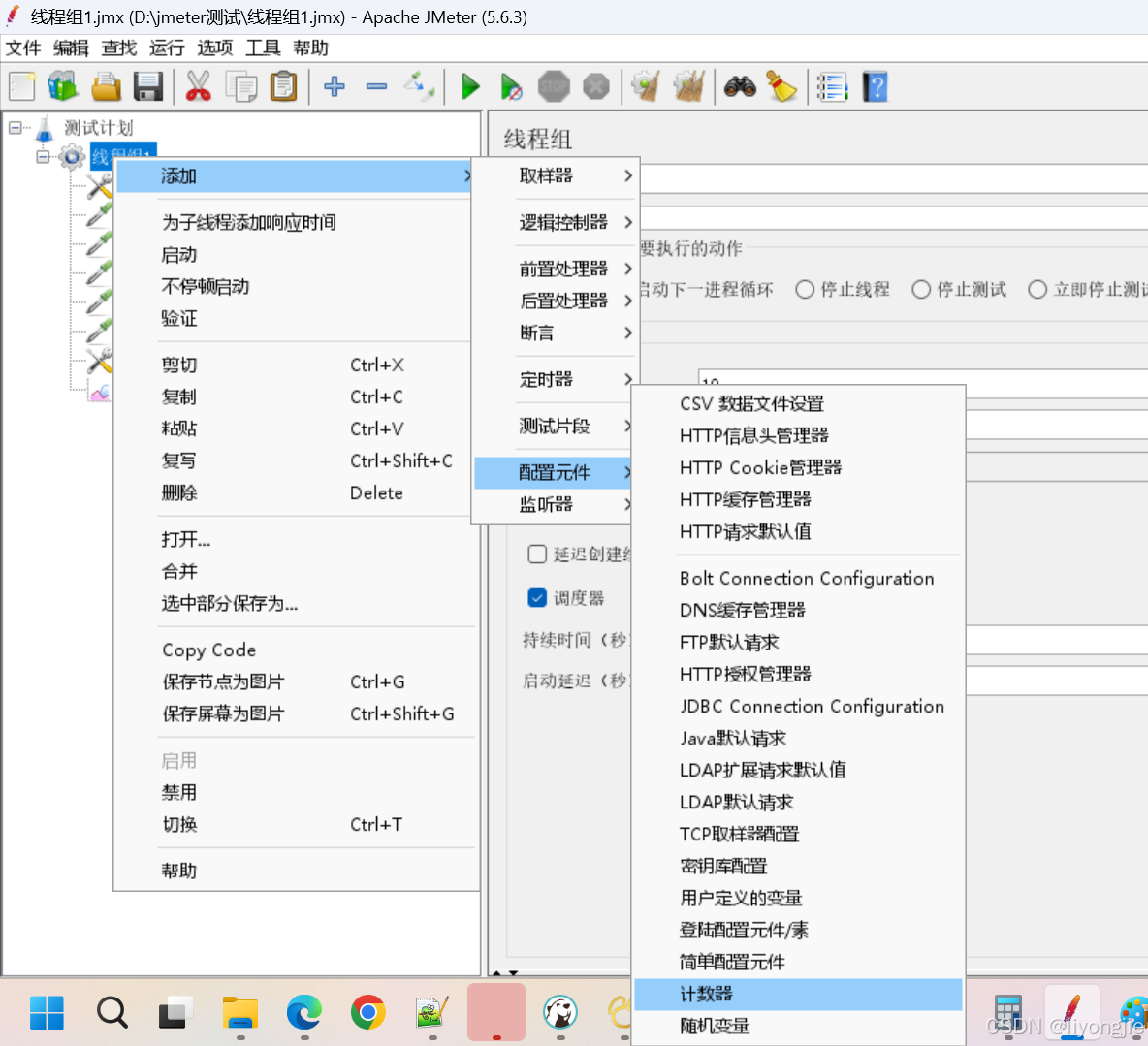
Task: Collapse the 线程组1 tree node
Action: 44,157
